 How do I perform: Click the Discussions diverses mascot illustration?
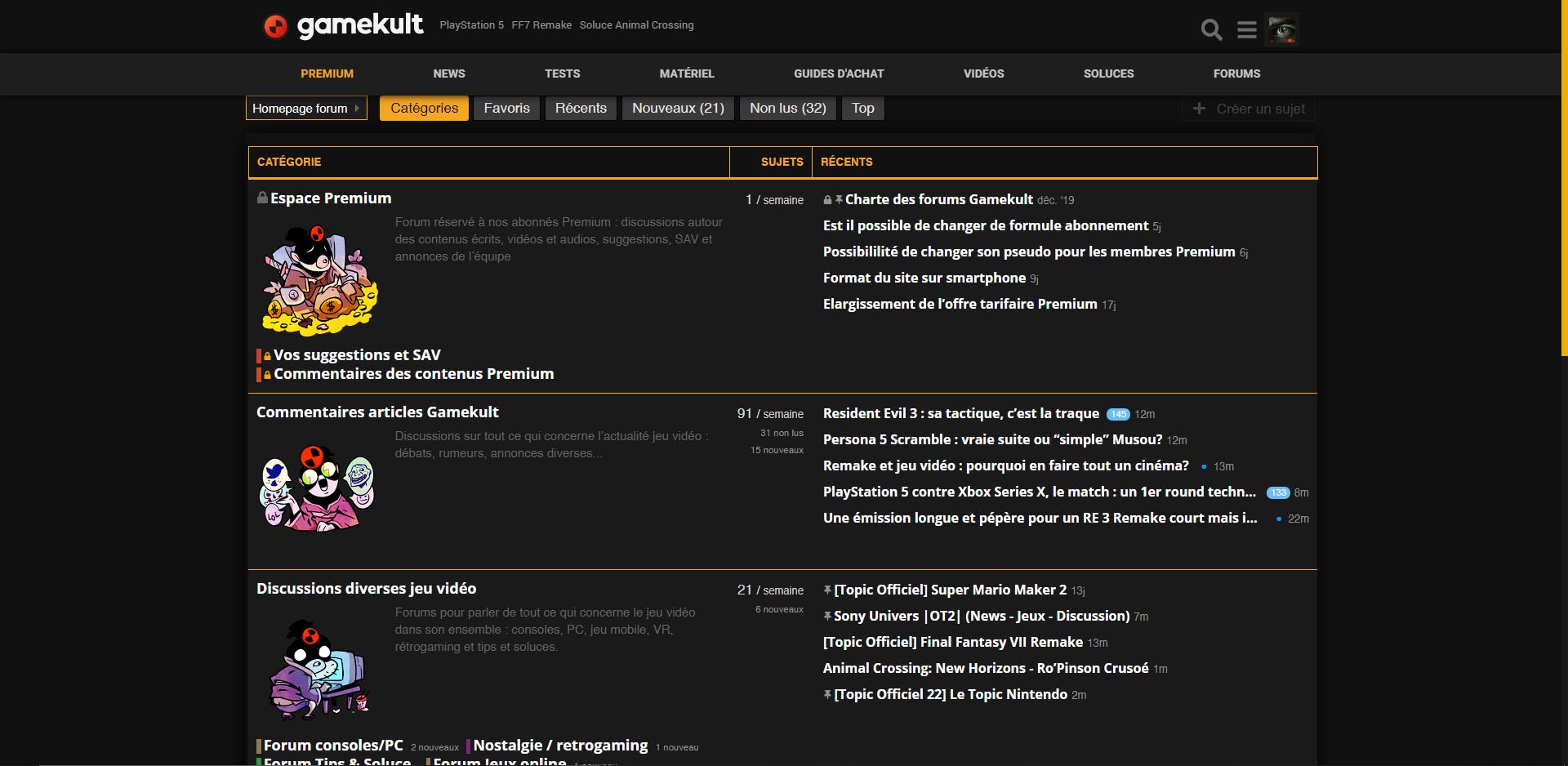[x=318, y=670]
